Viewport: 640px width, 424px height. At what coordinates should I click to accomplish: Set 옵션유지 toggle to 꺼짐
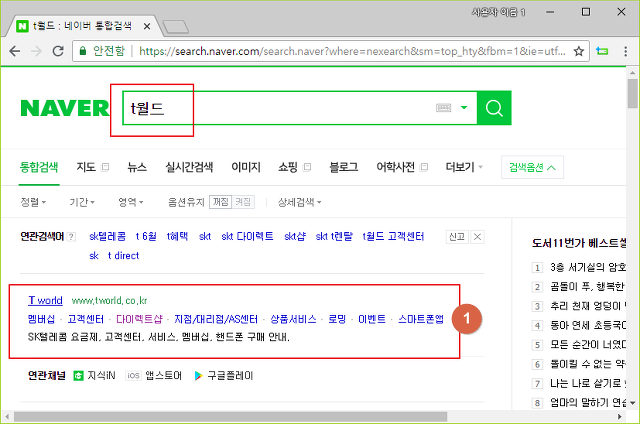click(x=221, y=202)
